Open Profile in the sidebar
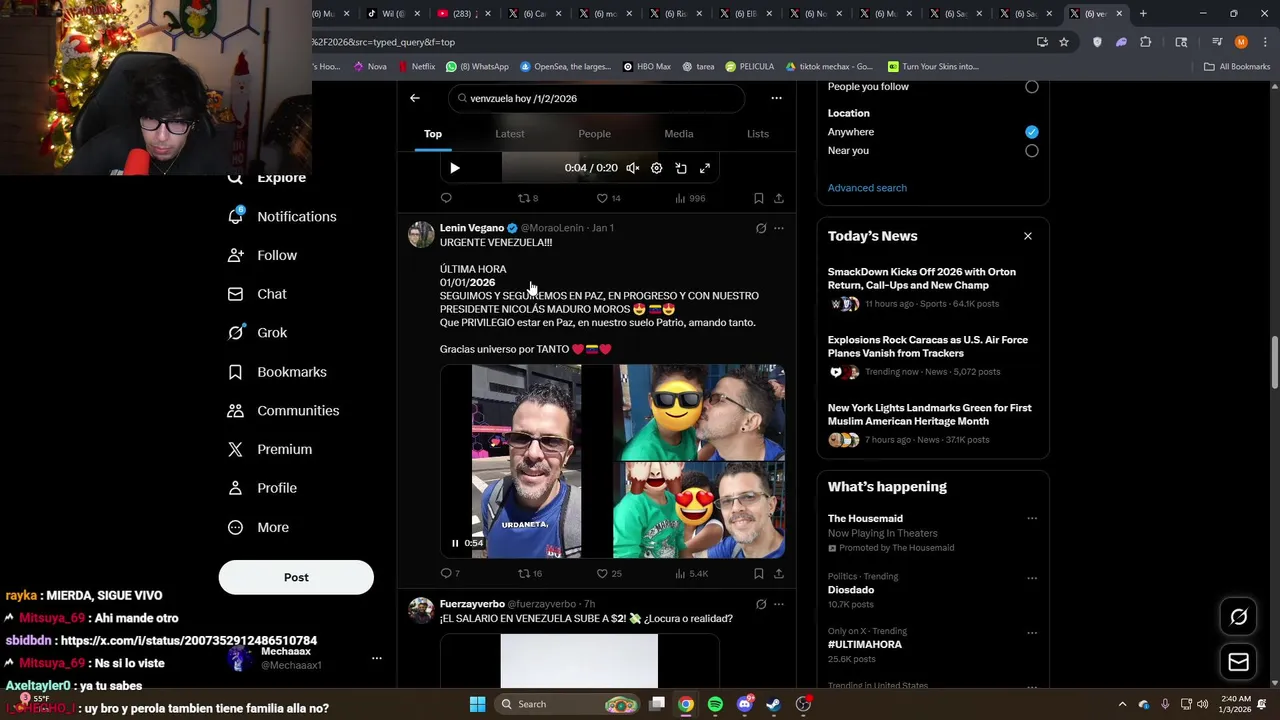Screen dimensions: 1280x720 262,488
